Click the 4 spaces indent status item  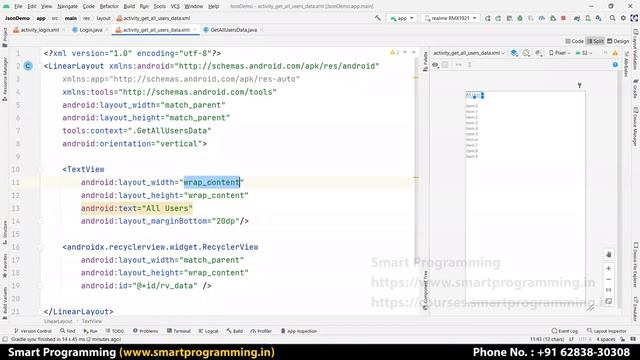[x=605, y=339]
